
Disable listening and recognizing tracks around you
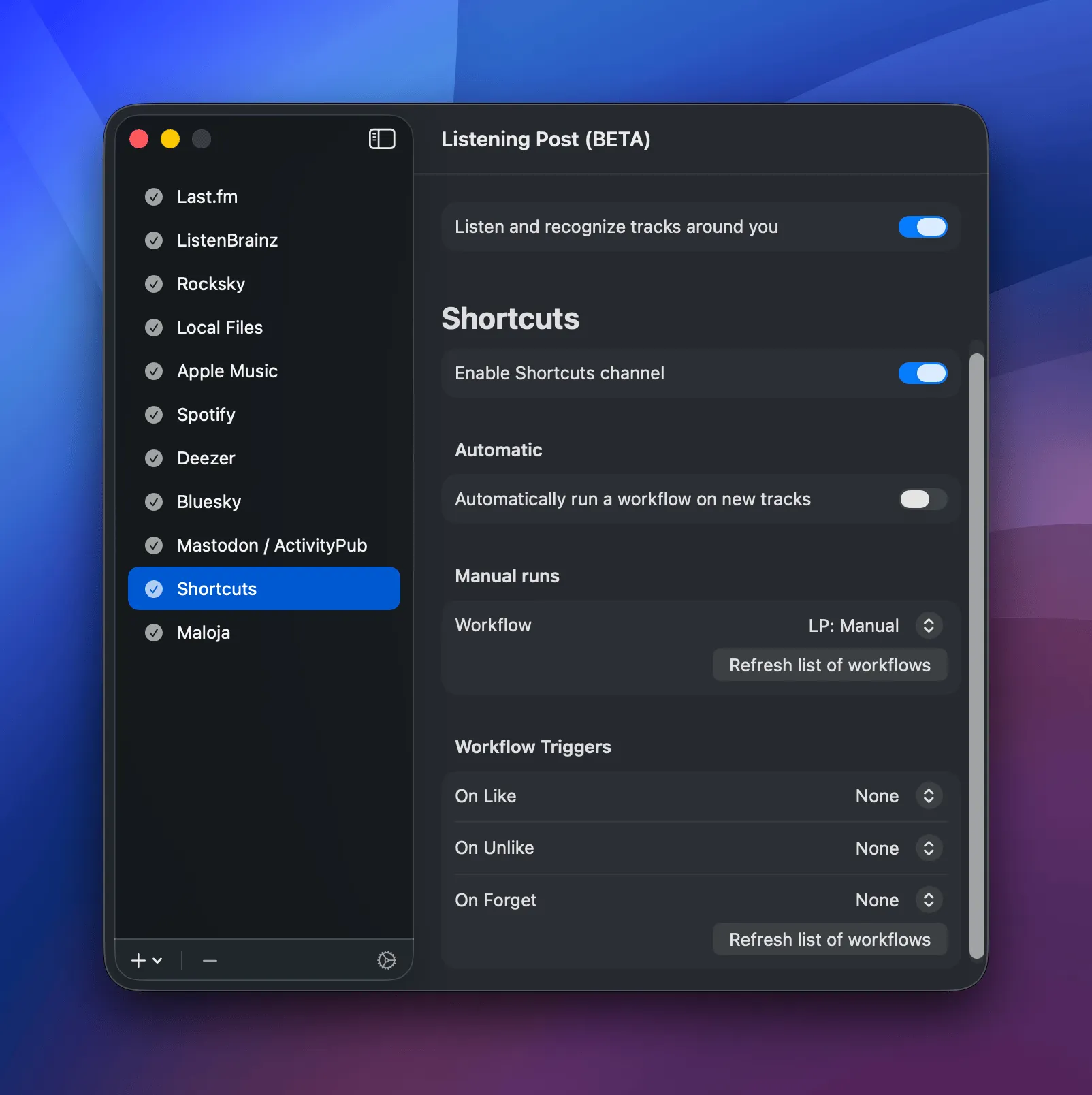click(x=923, y=227)
